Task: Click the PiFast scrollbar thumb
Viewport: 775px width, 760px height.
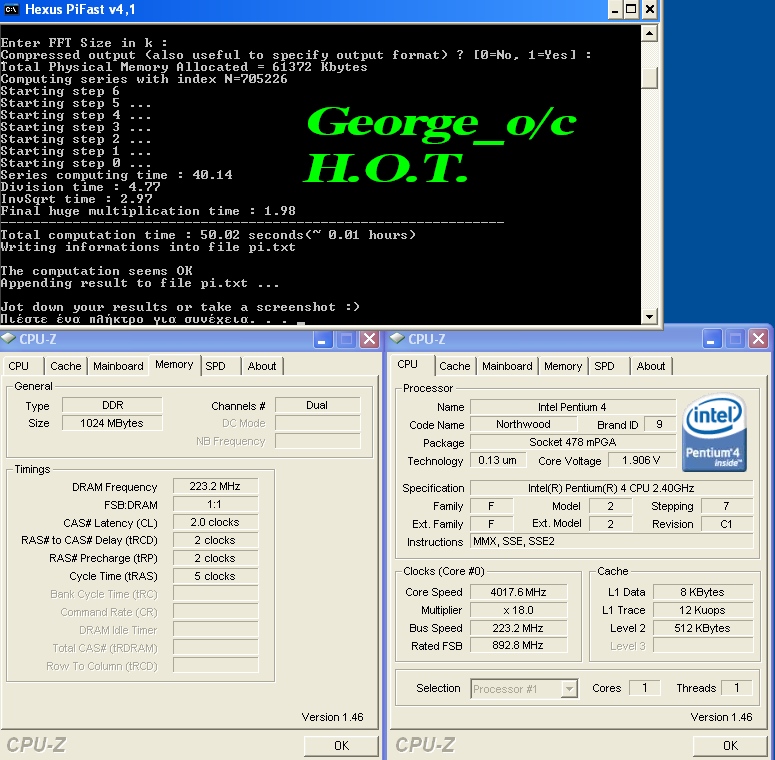Action: tap(649, 78)
